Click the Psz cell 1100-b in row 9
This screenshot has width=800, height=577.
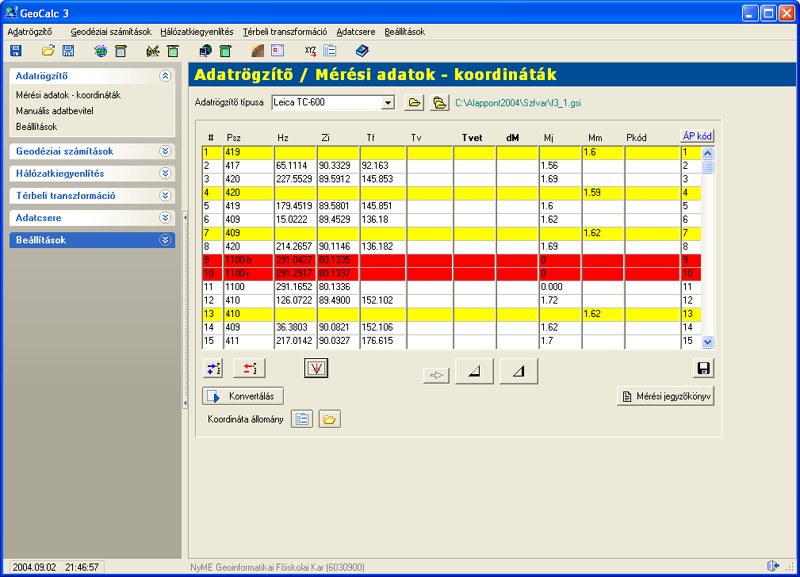point(248,260)
